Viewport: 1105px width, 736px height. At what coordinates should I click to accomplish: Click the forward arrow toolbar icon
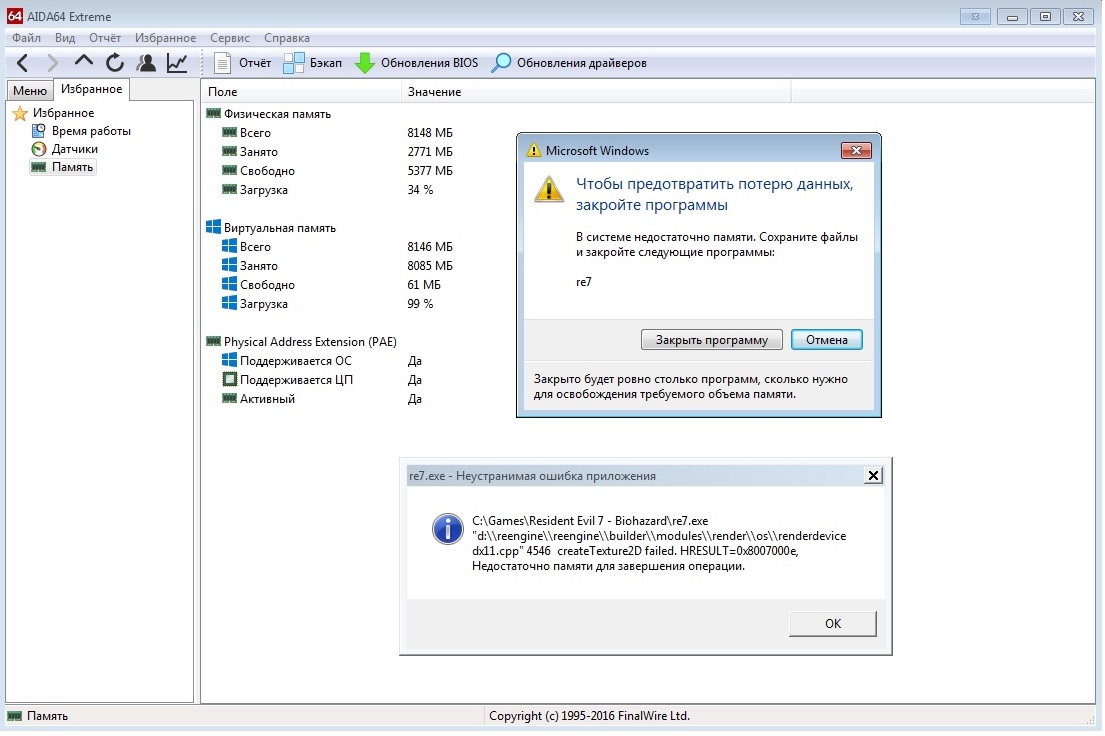pos(52,63)
